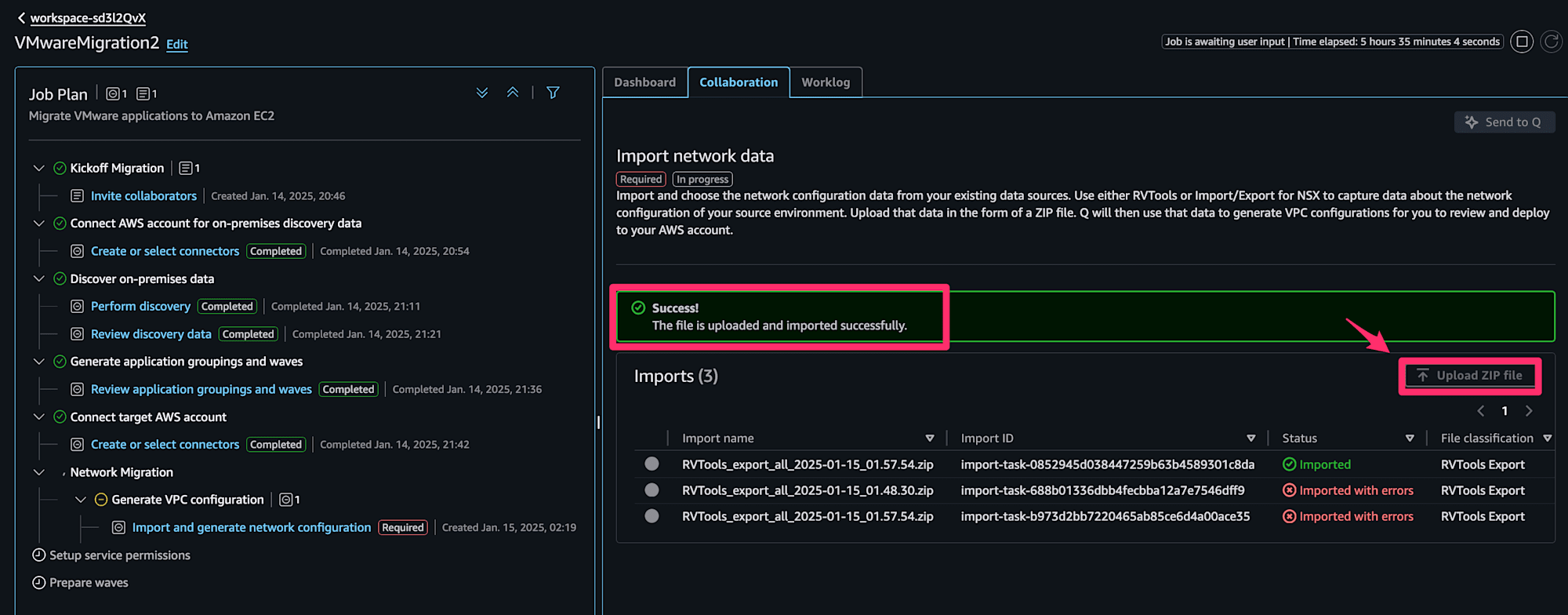Sort by Status column dropdown
The width and height of the screenshot is (1568, 615).
tap(1410, 439)
